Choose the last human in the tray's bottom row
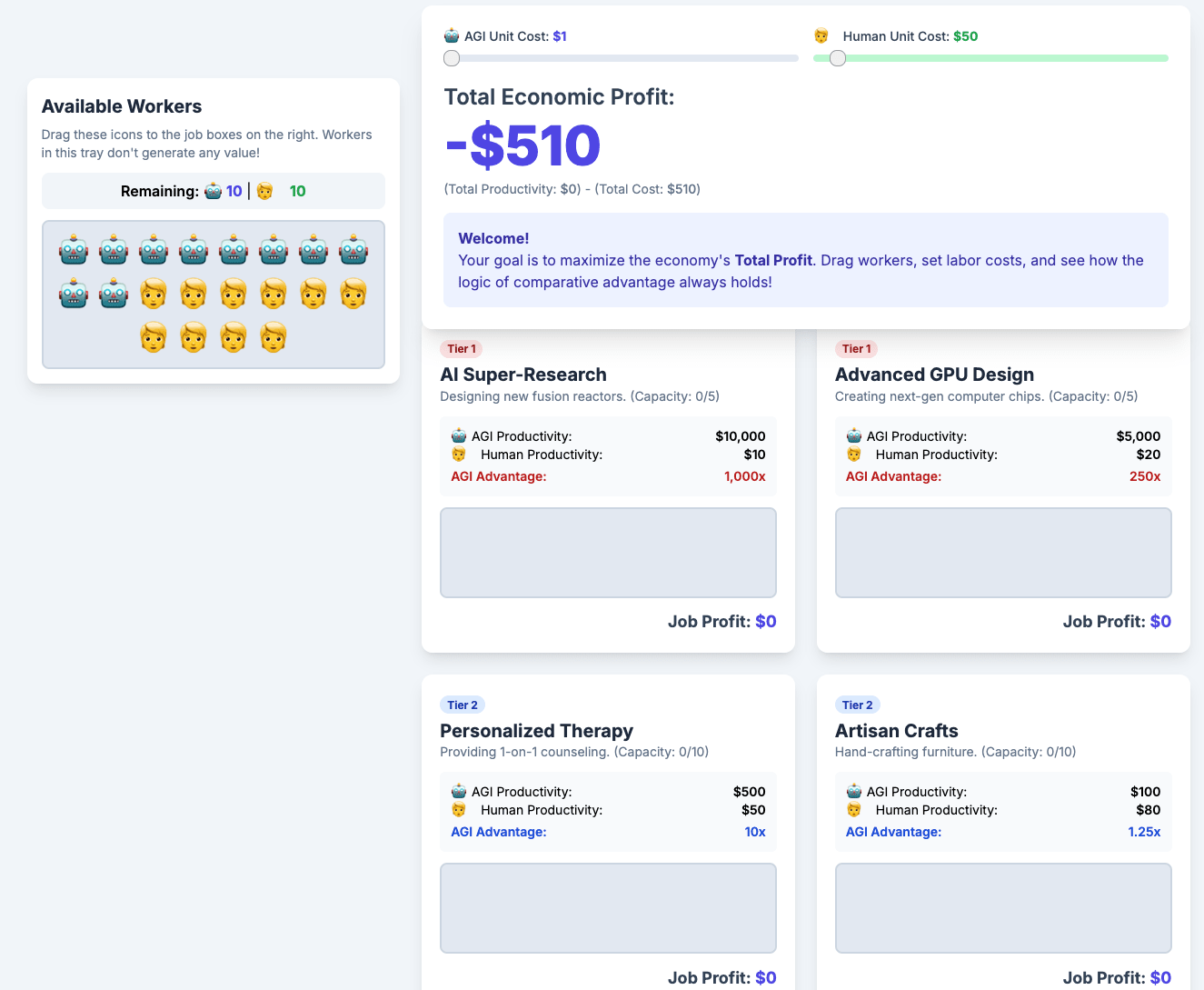Screen dimensions: 1204x990 click(x=274, y=337)
